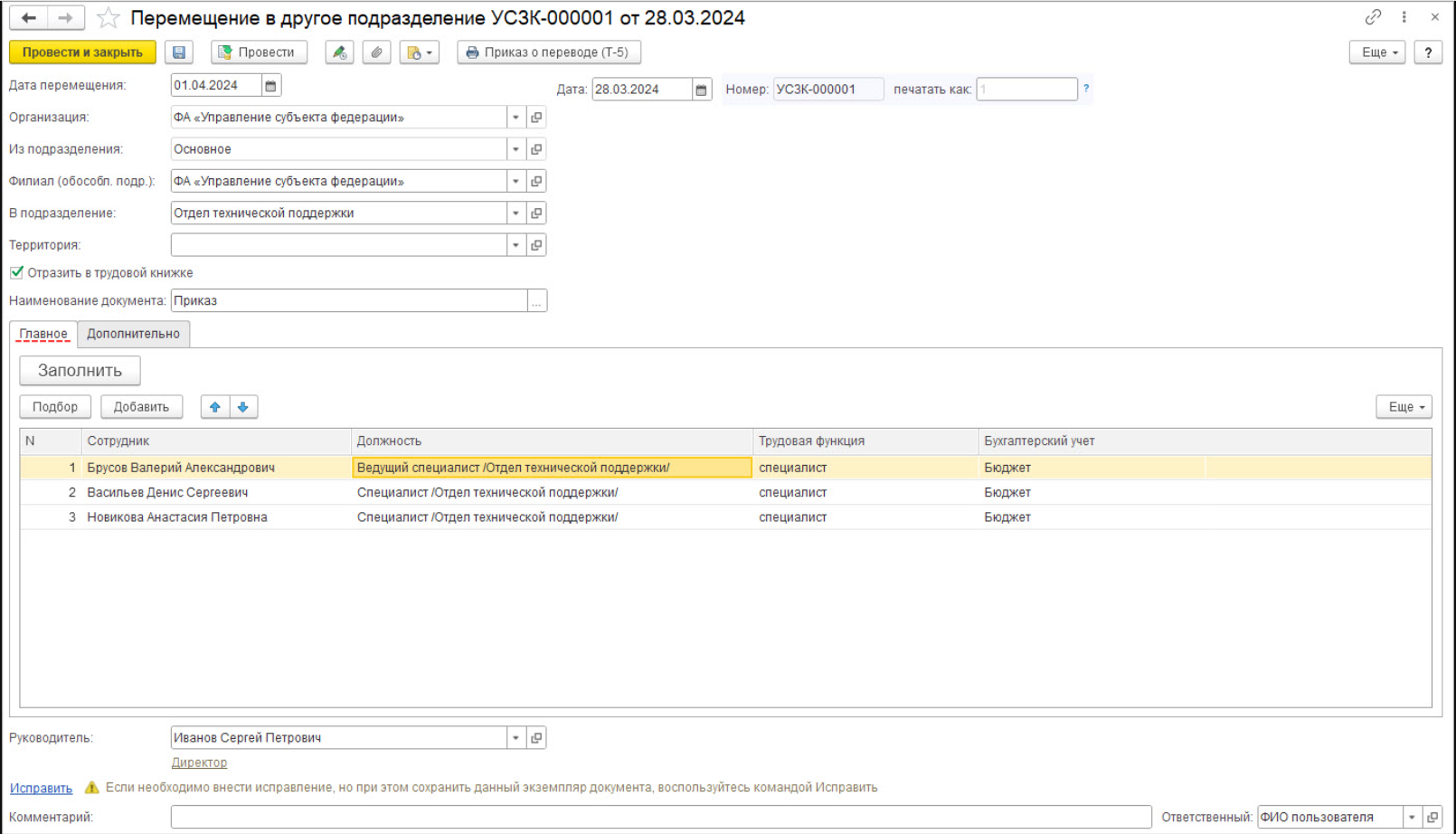Click the Ведущий специалист position cell
The image size is (1456, 834).
[x=552, y=468]
